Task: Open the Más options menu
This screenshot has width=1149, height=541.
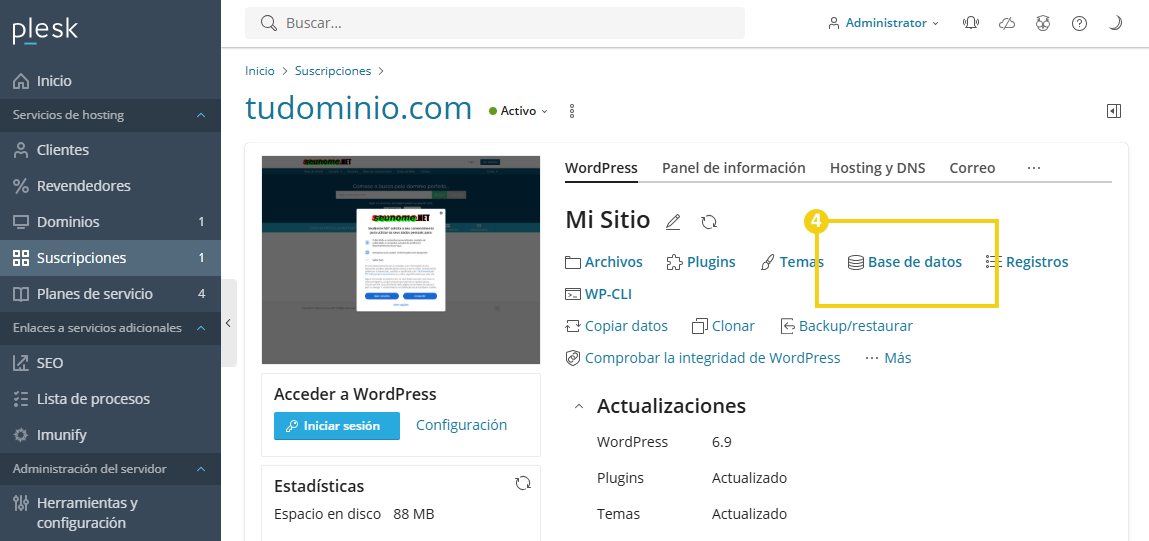Action: coord(888,358)
